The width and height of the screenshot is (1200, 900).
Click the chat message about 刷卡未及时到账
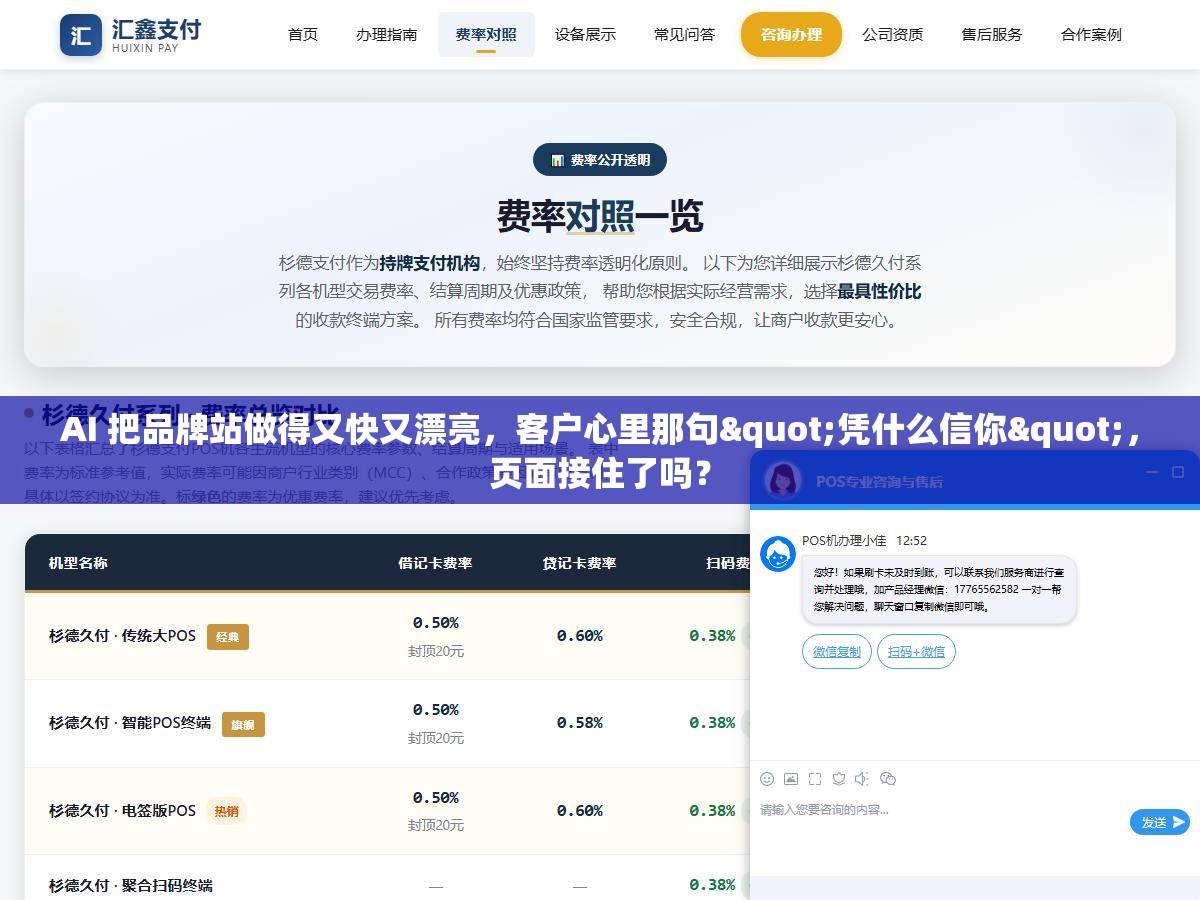click(939, 590)
